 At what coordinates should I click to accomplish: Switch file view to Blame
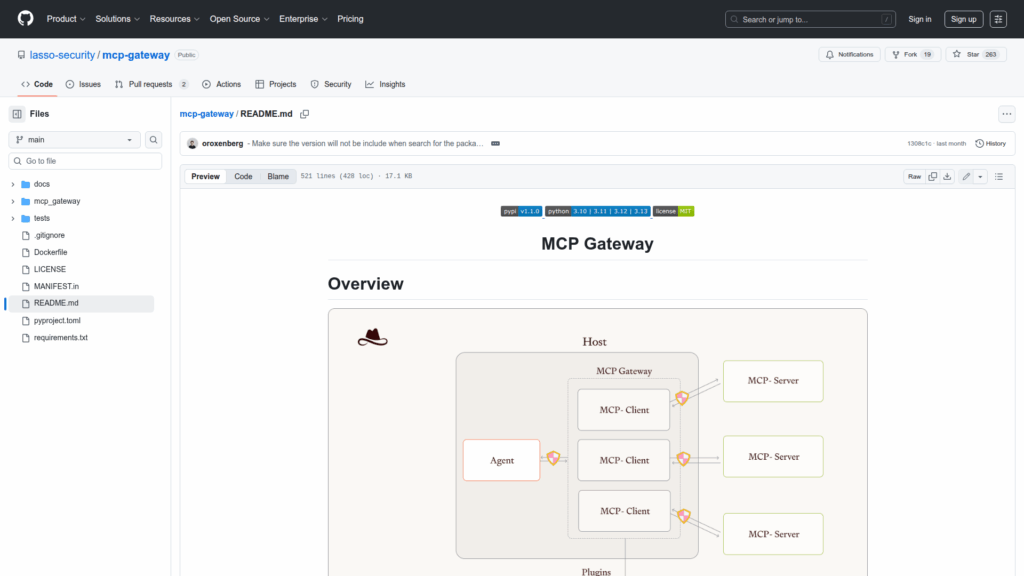click(x=278, y=176)
